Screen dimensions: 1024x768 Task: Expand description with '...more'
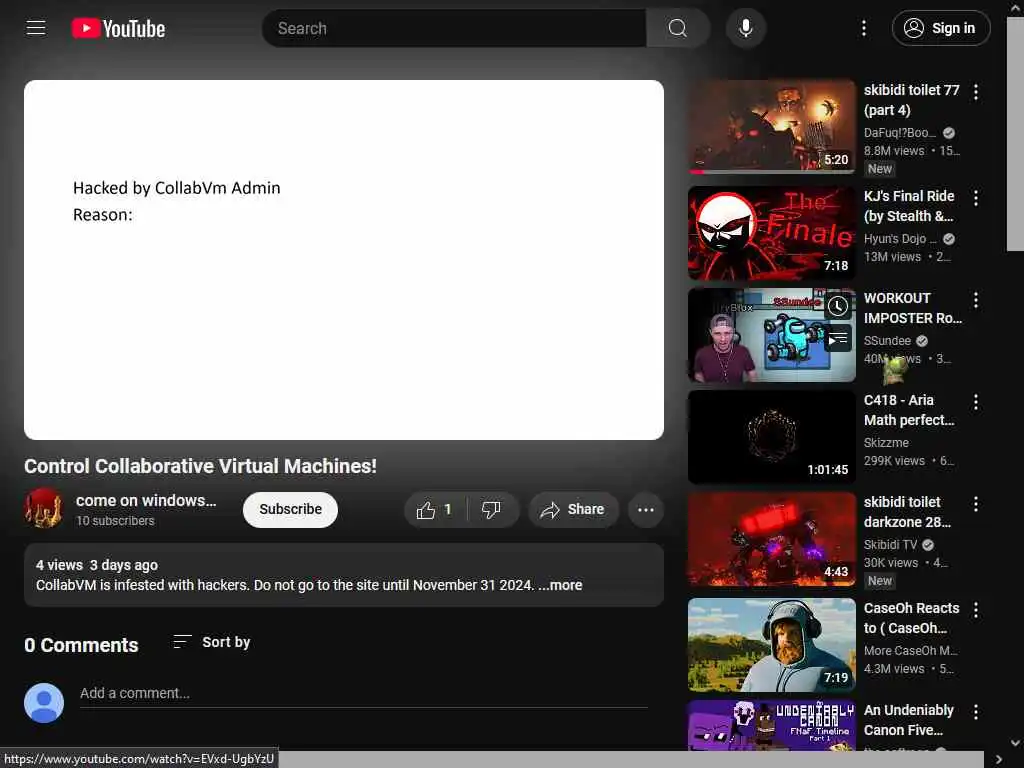[561, 585]
